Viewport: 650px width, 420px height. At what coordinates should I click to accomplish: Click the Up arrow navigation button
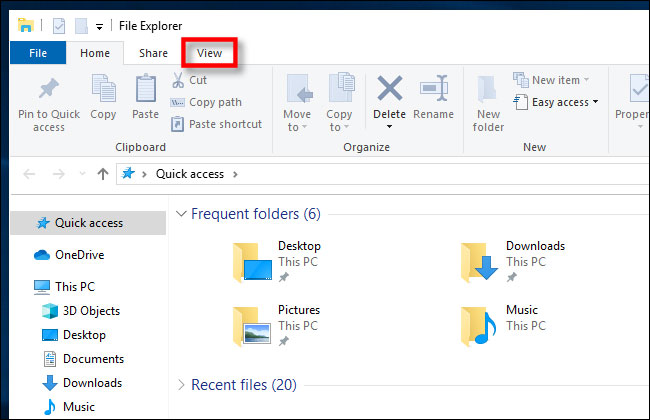[x=102, y=174]
